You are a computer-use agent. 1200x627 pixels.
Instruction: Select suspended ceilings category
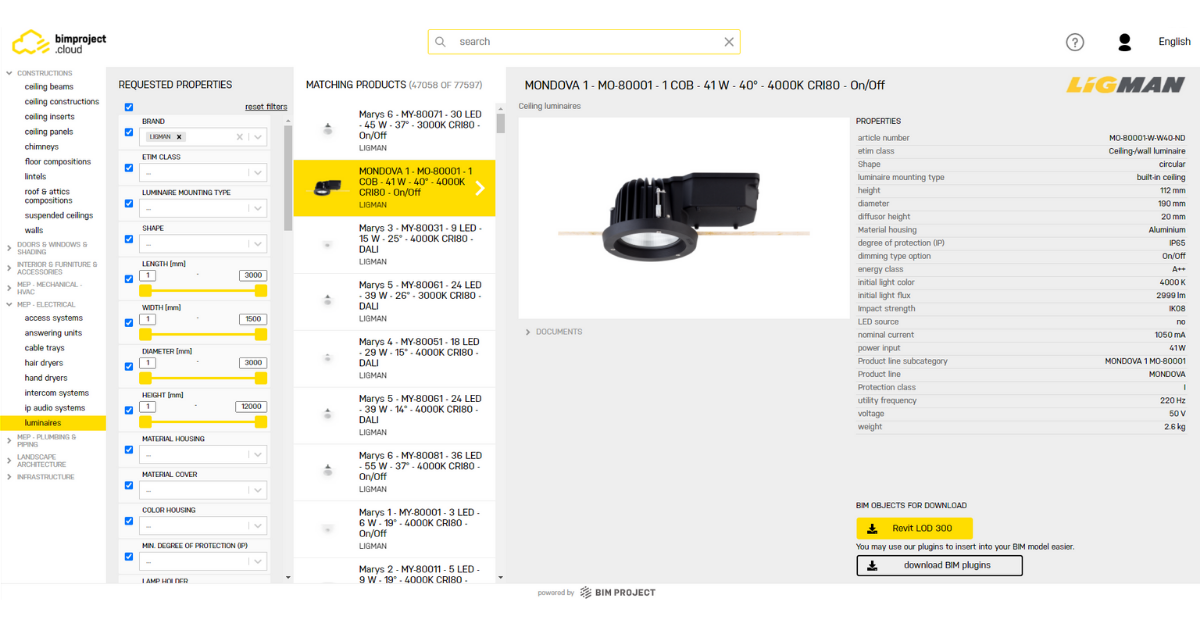pos(59,215)
